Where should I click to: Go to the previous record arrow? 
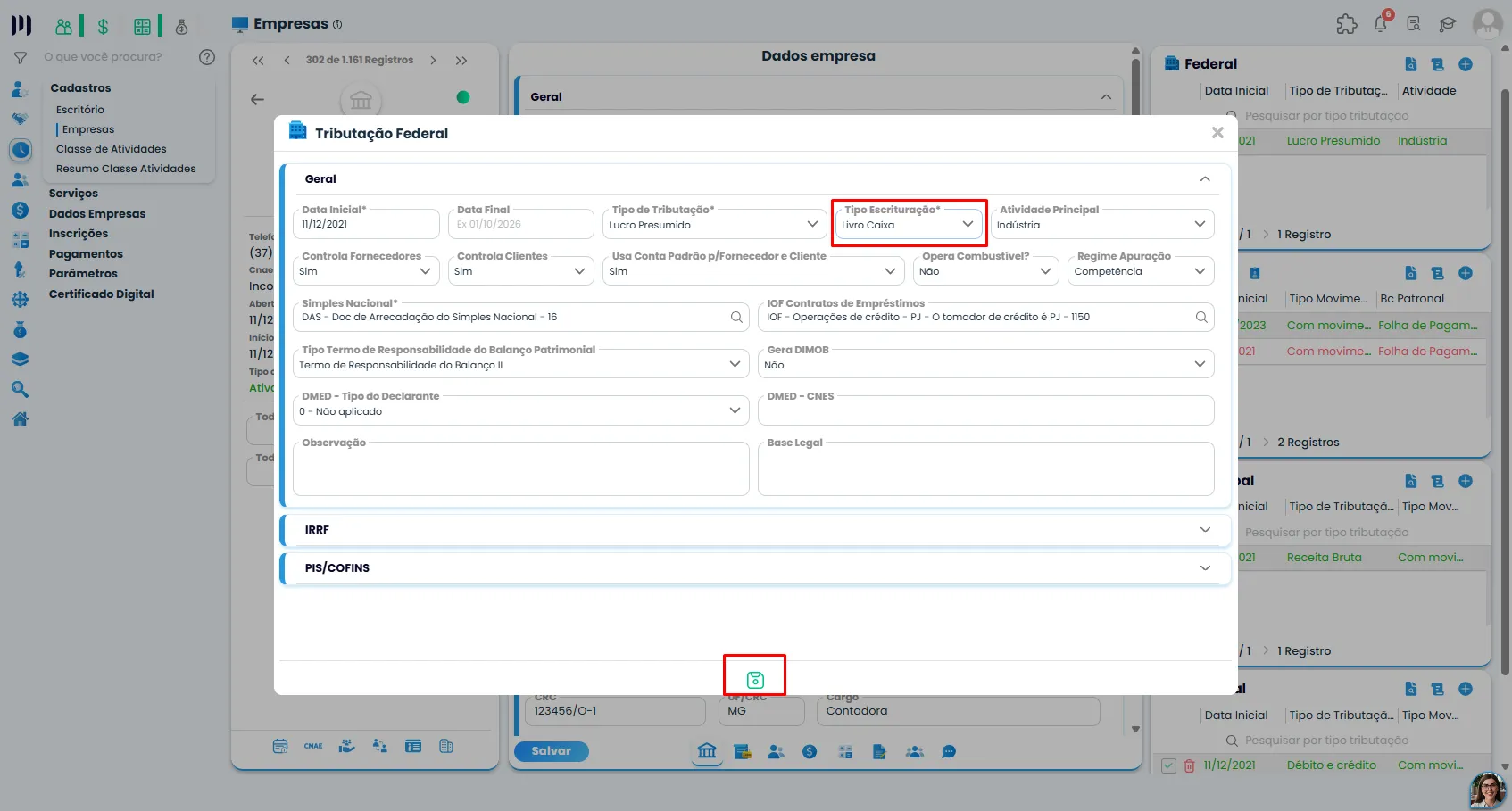pos(287,61)
